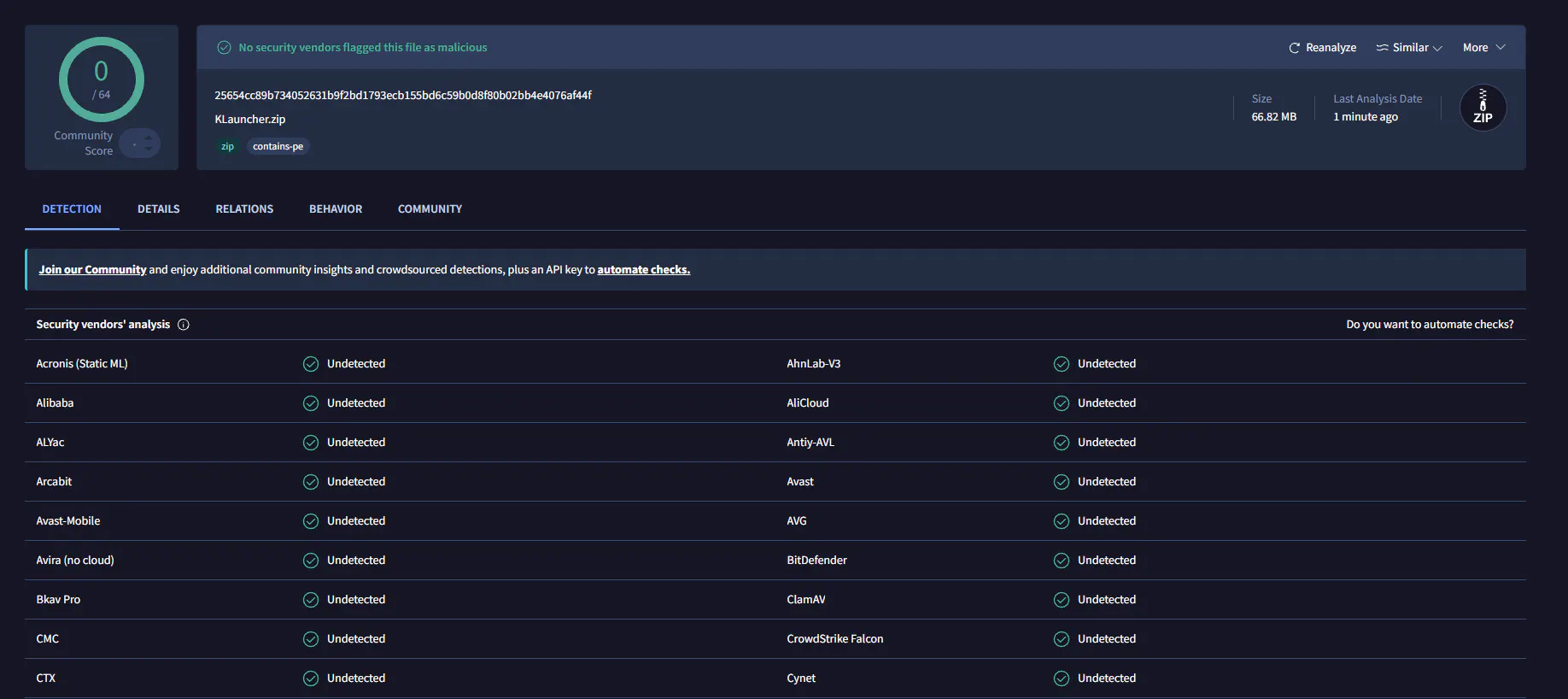This screenshot has width=1568, height=699.
Task: Click the check icon in the Antiy-AVL row
Action: point(1062,443)
